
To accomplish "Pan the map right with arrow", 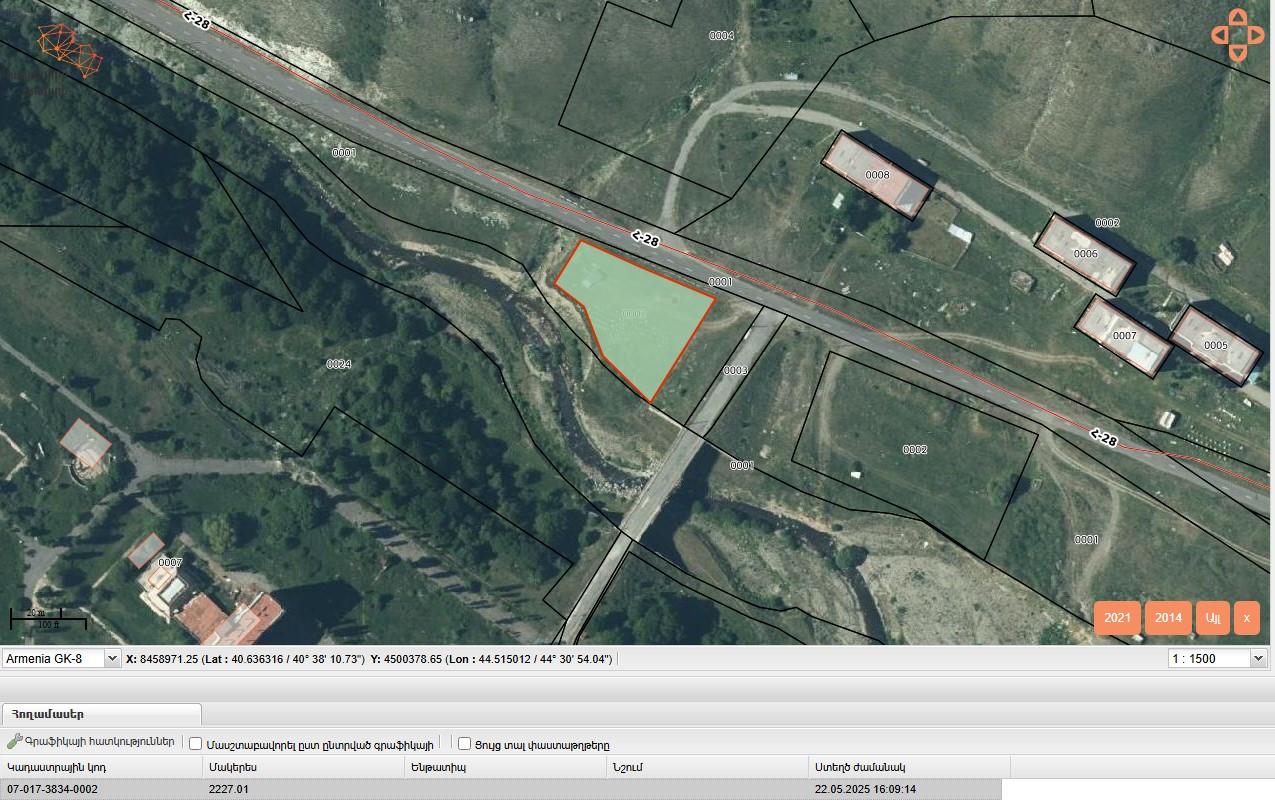I will 1257,35.
